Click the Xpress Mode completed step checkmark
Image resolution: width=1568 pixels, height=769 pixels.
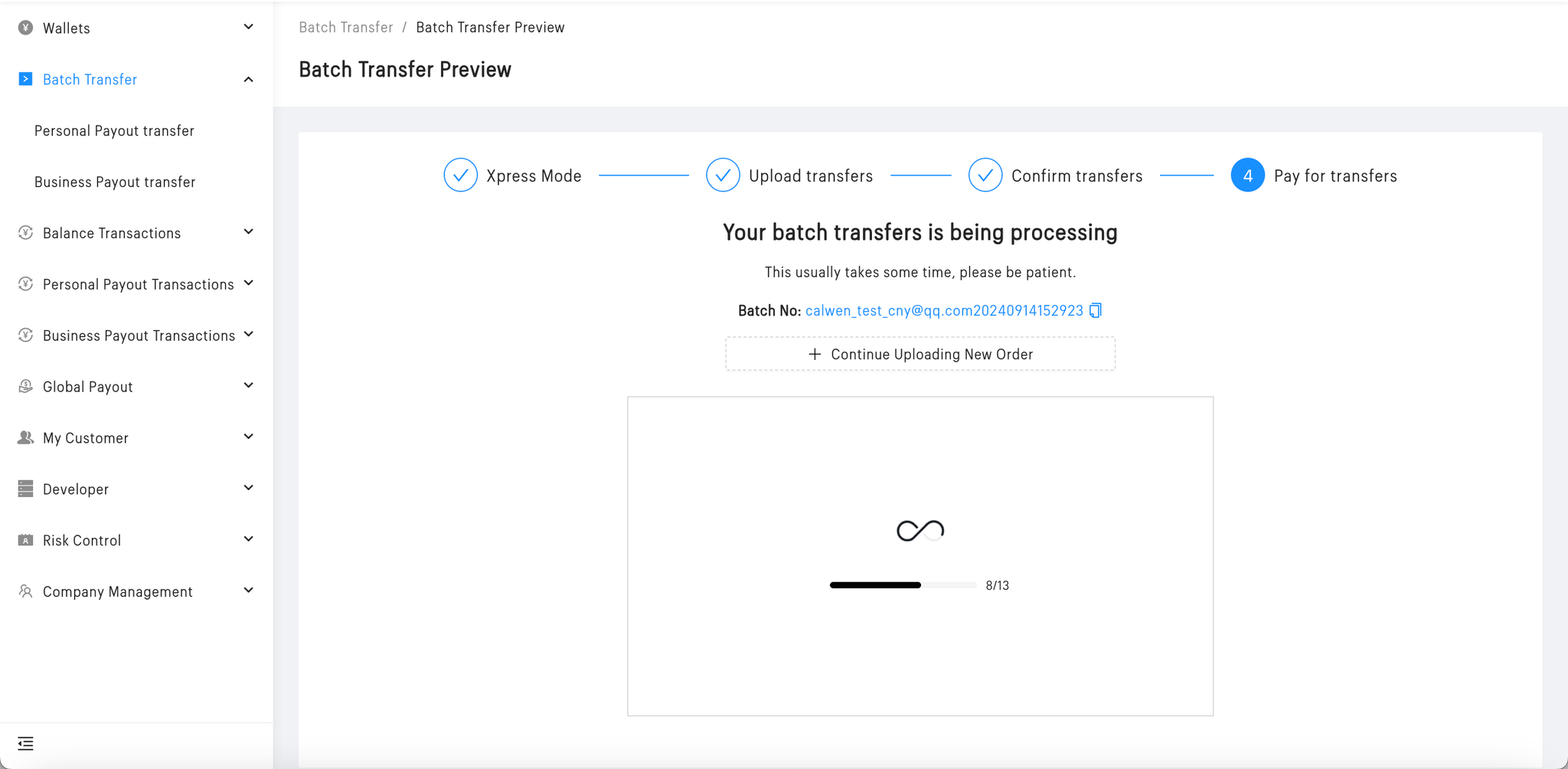tap(460, 175)
